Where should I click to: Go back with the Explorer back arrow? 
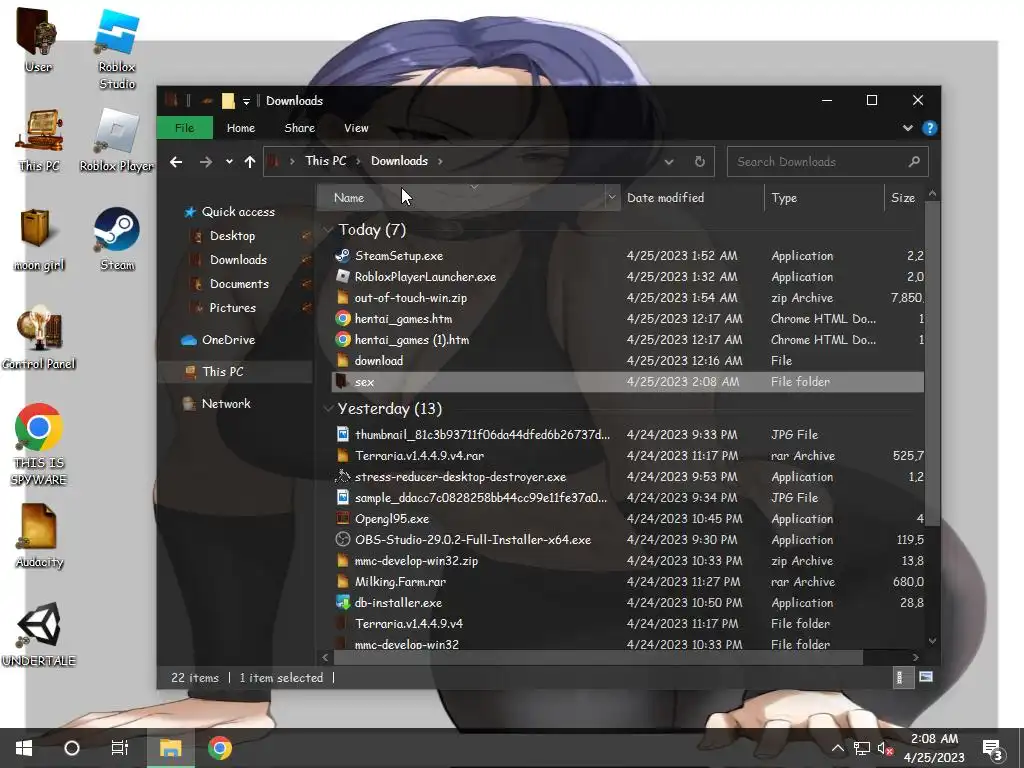pyautogui.click(x=176, y=161)
